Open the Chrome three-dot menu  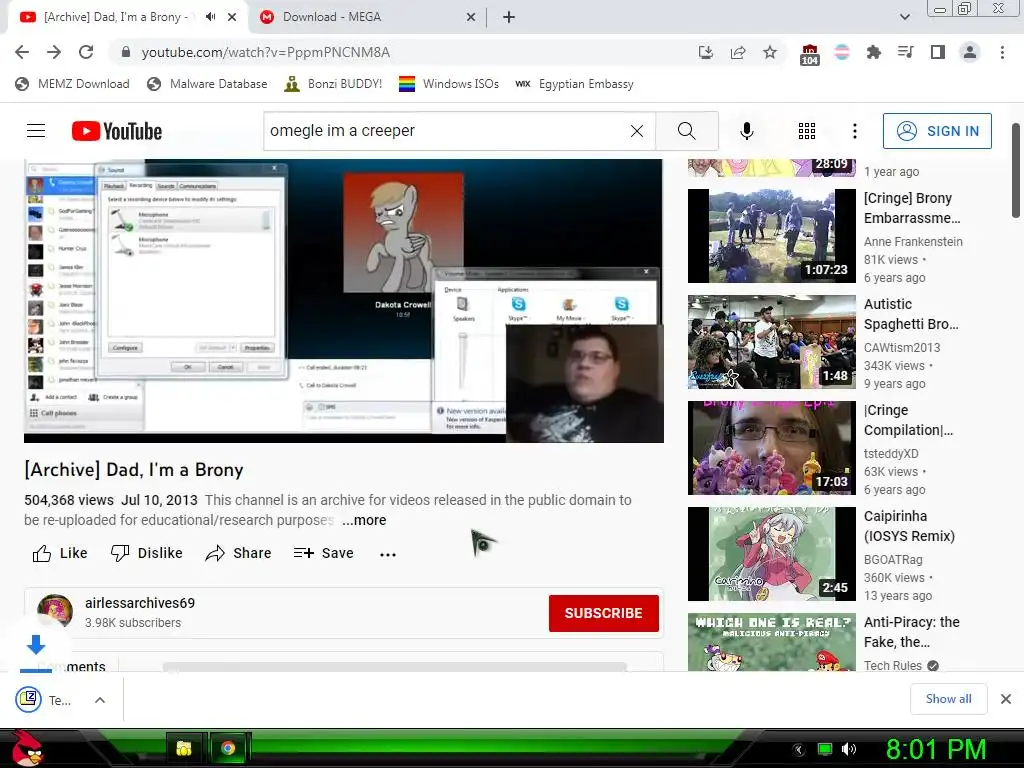click(x=1002, y=52)
